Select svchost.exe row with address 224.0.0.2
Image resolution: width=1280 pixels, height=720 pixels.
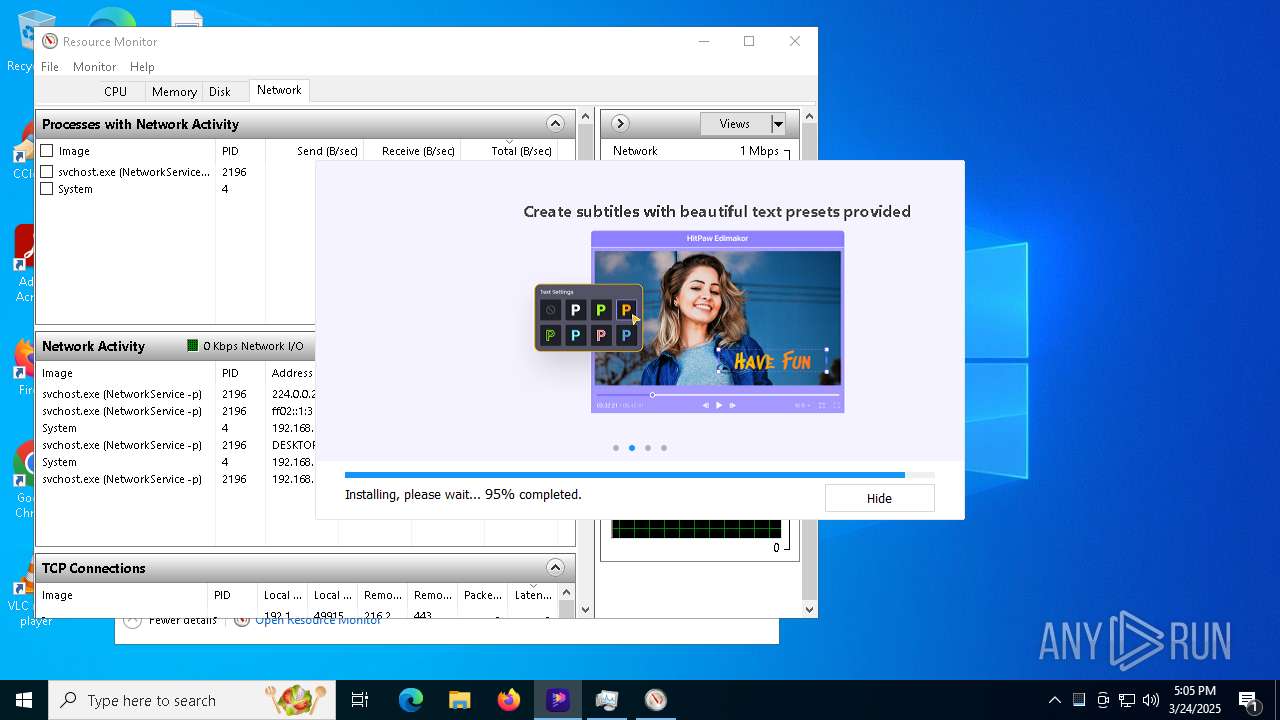point(176,394)
